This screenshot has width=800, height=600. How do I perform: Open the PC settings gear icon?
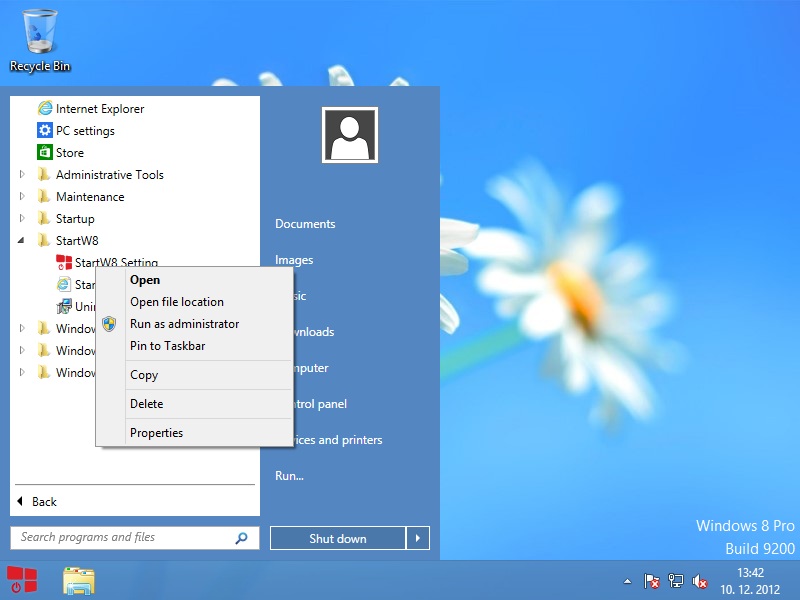[44, 131]
